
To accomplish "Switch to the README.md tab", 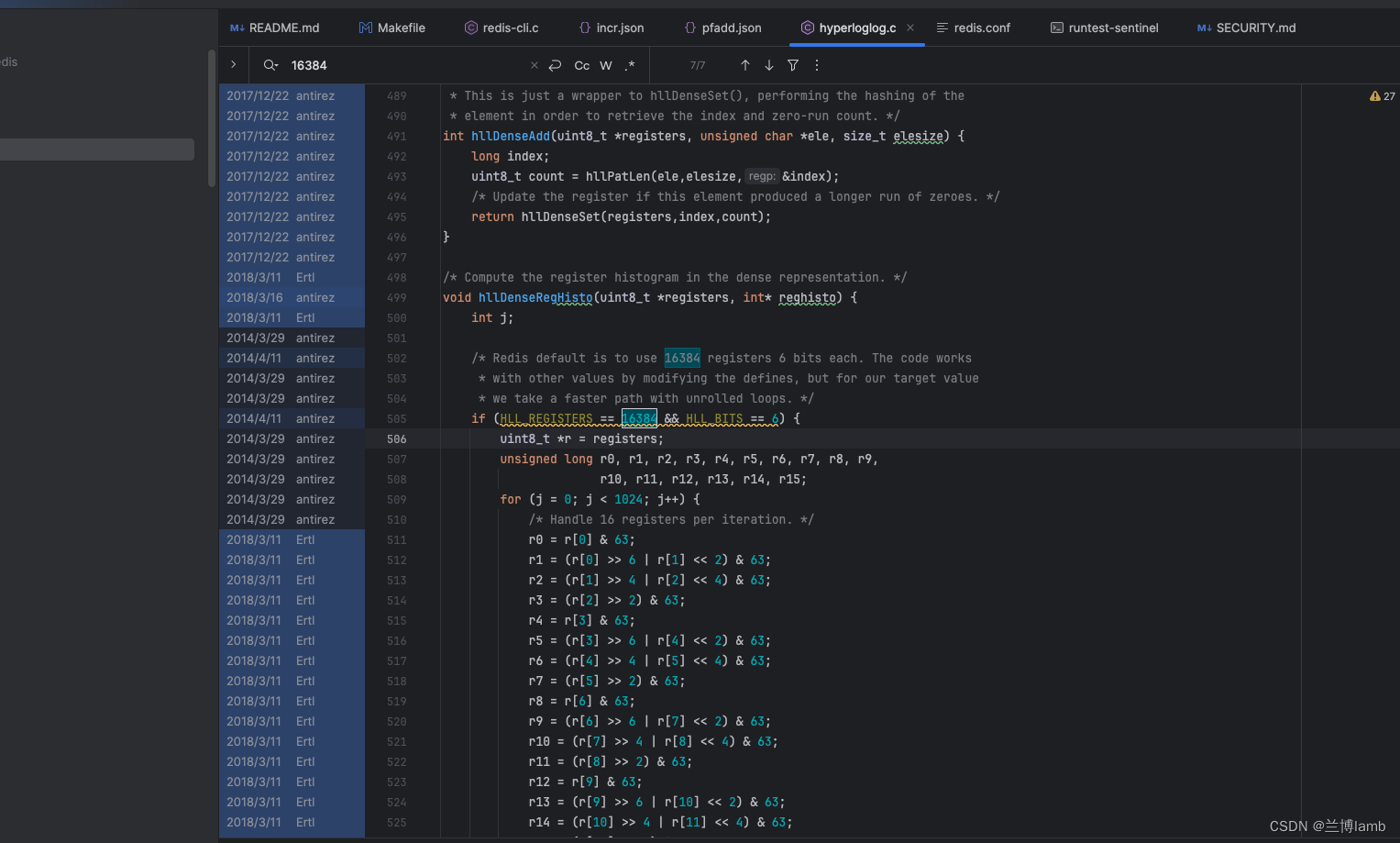I will pyautogui.click(x=275, y=28).
